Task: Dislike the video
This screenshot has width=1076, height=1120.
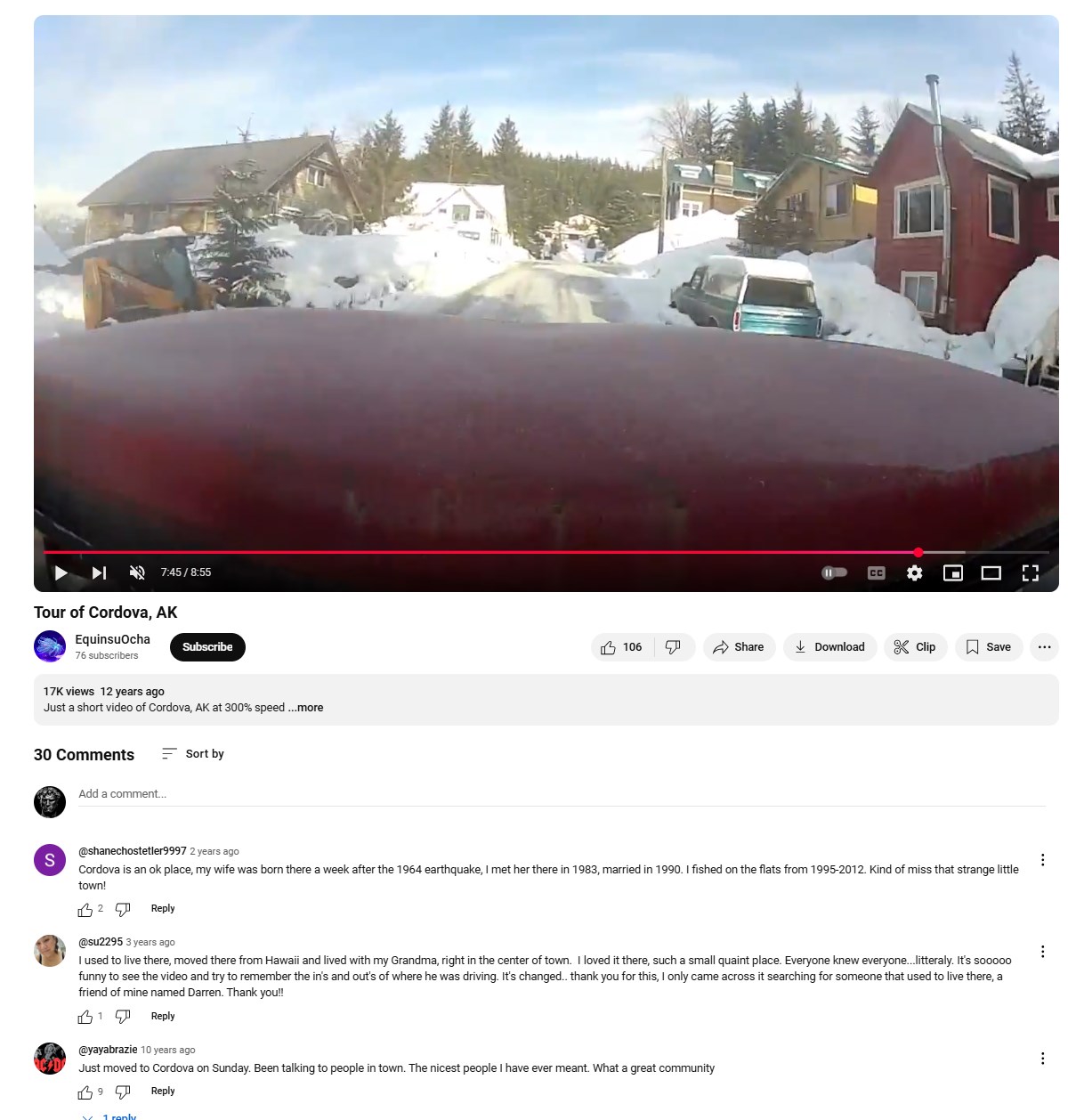Action: tap(674, 647)
